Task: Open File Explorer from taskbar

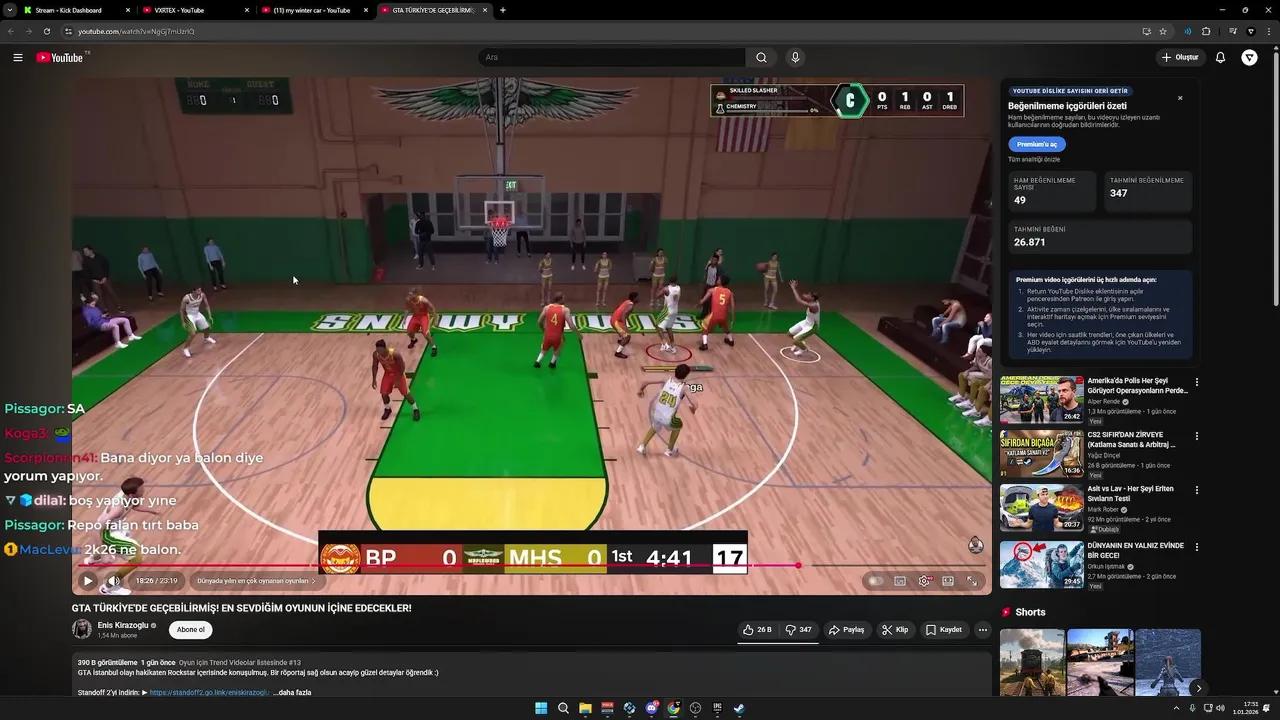Action: (x=585, y=708)
